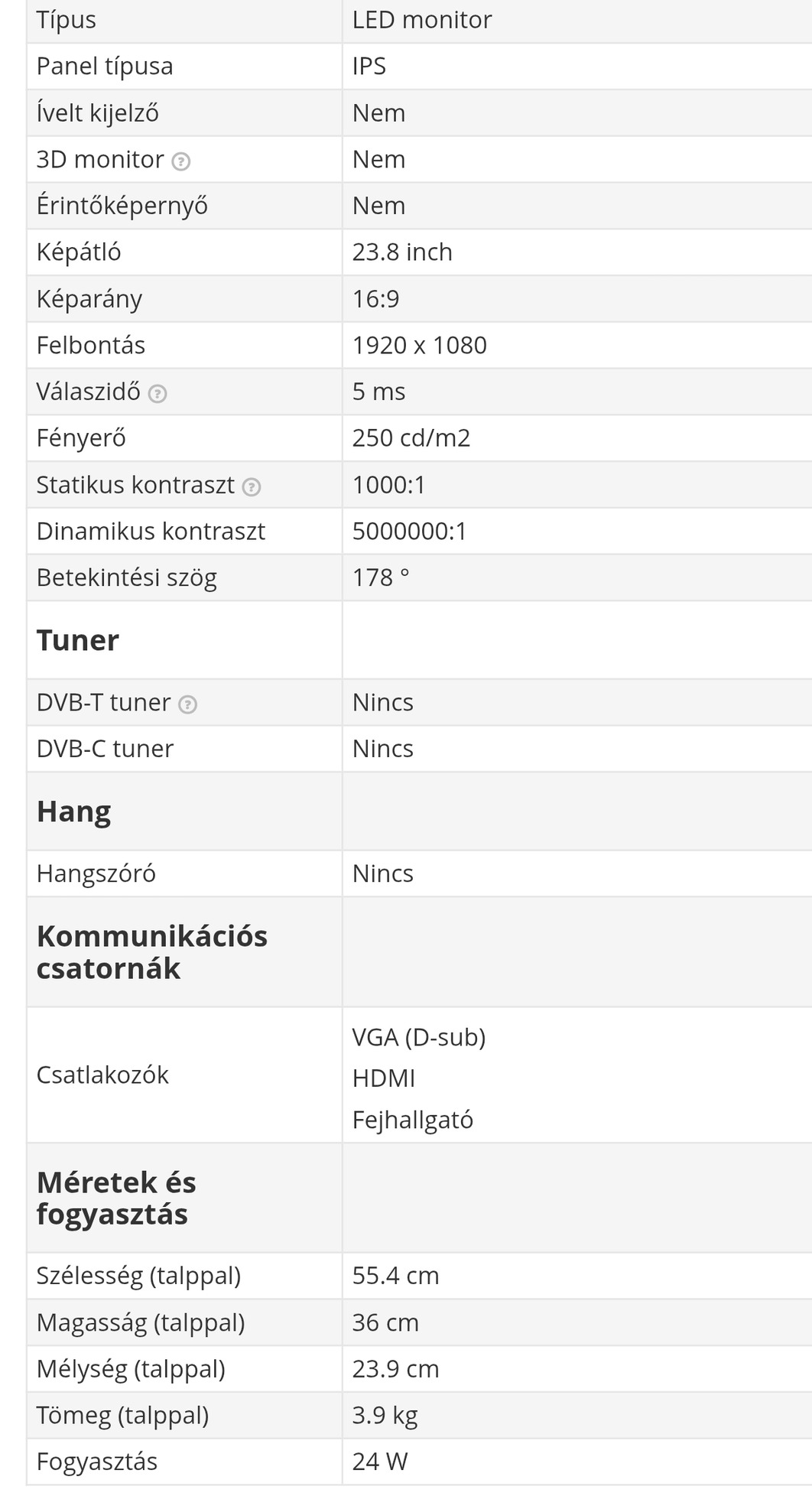The height and width of the screenshot is (1509, 812).
Task: Open the Válaszidő help tooltip icon
Action: point(158,394)
